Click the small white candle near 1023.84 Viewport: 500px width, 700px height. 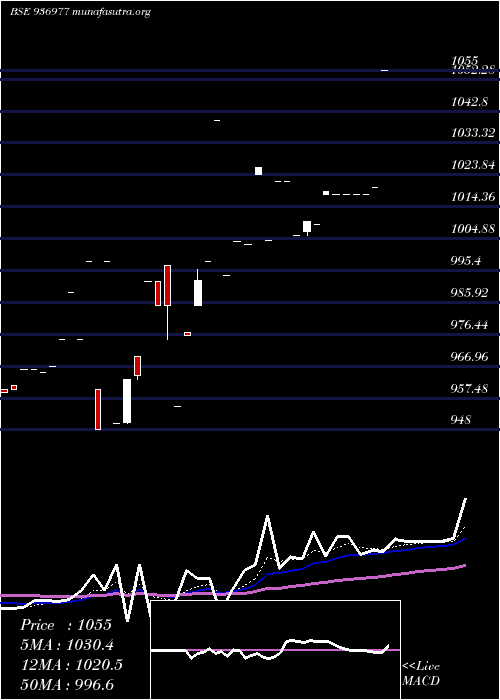pos(258,171)
